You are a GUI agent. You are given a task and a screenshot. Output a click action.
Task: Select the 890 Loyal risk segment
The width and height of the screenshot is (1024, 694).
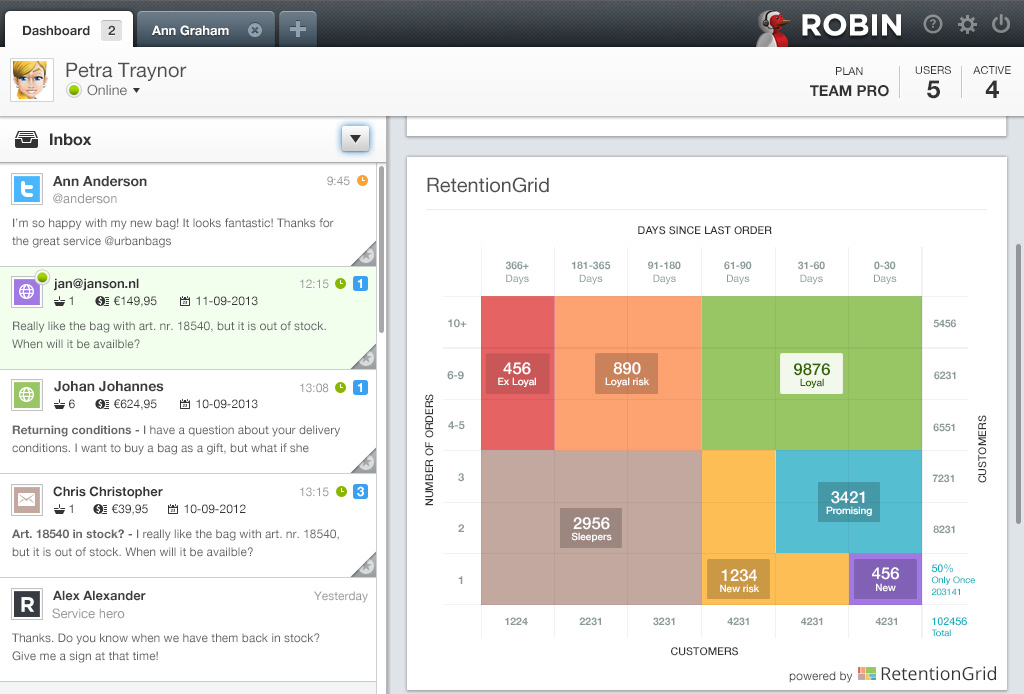coord(626,373)
